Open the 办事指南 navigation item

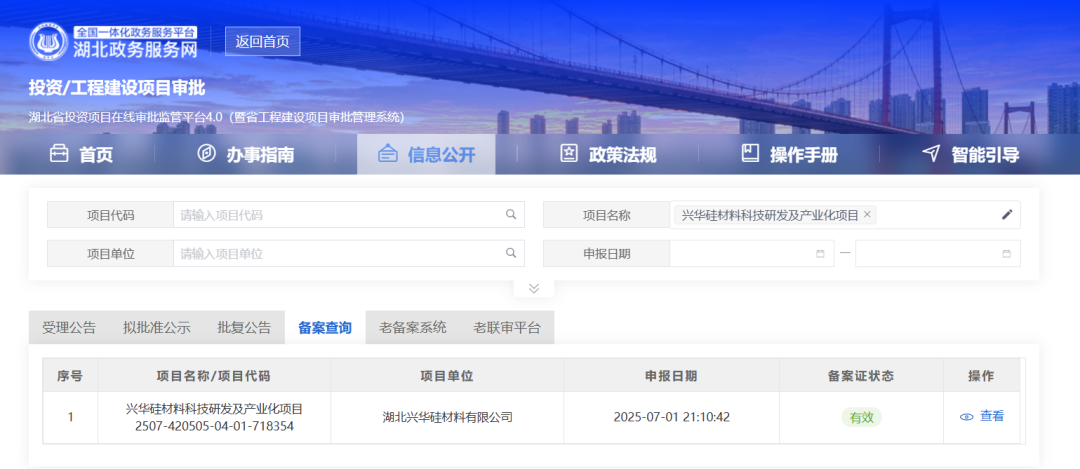(245, 154)
